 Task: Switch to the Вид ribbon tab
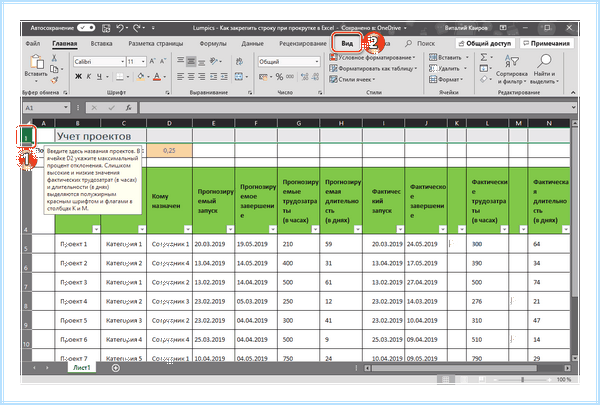347,43
